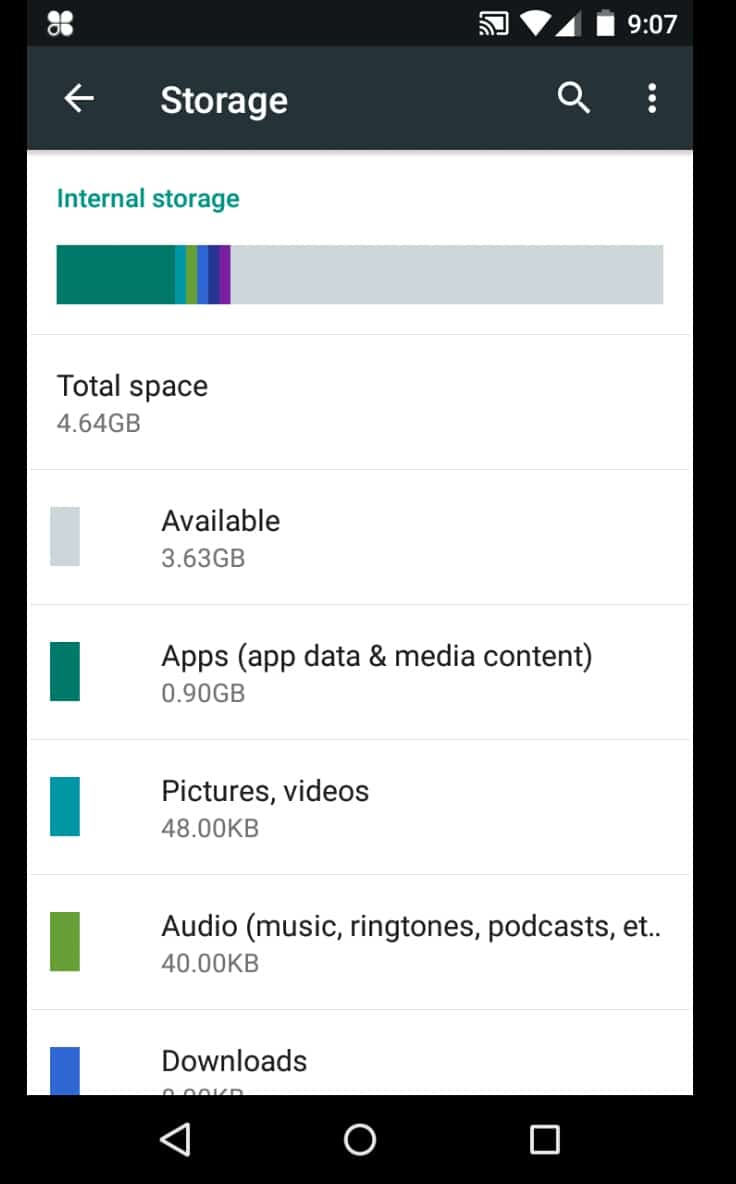This screenshot has height=1184, width=736.
Task: Tap the battery icon in status bar
Action: click(x=605, y=23)
